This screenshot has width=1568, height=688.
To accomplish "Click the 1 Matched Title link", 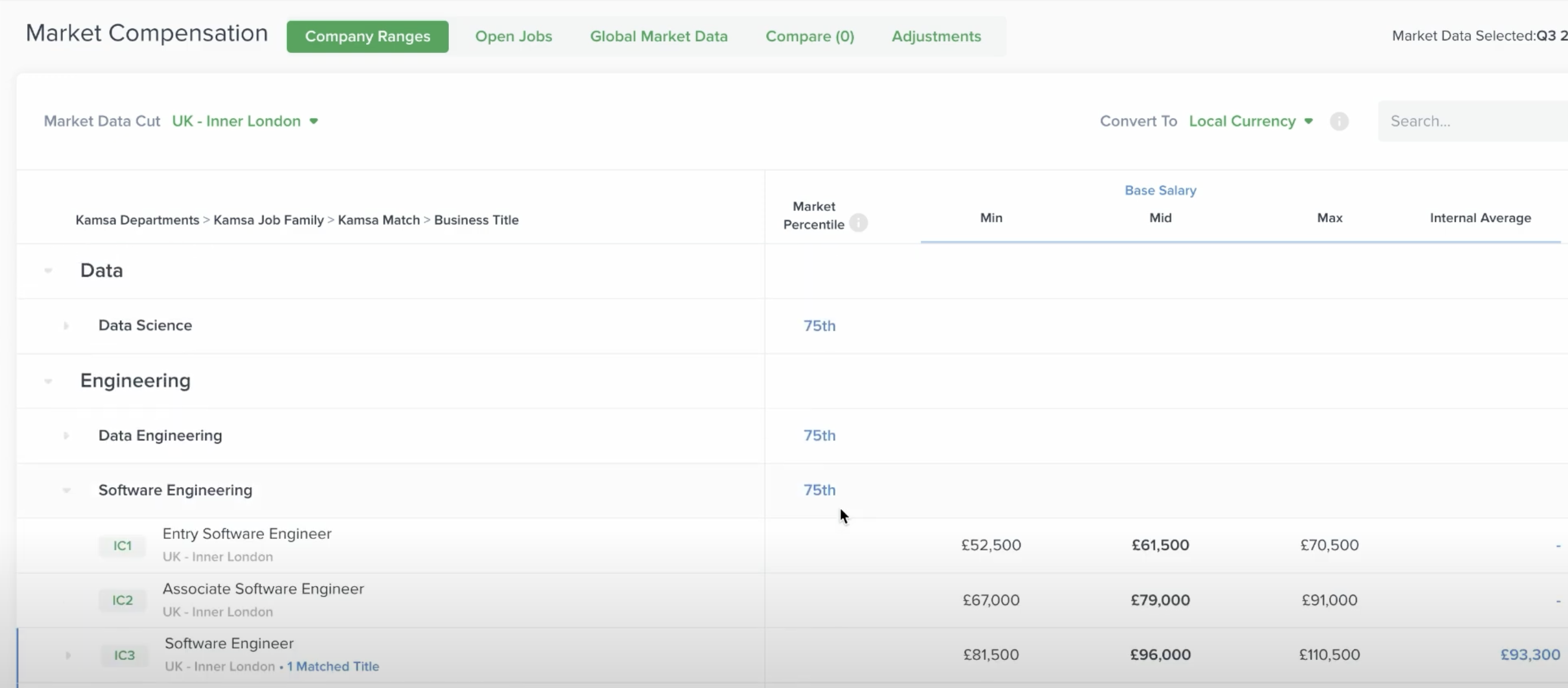I will coord(333,667).
